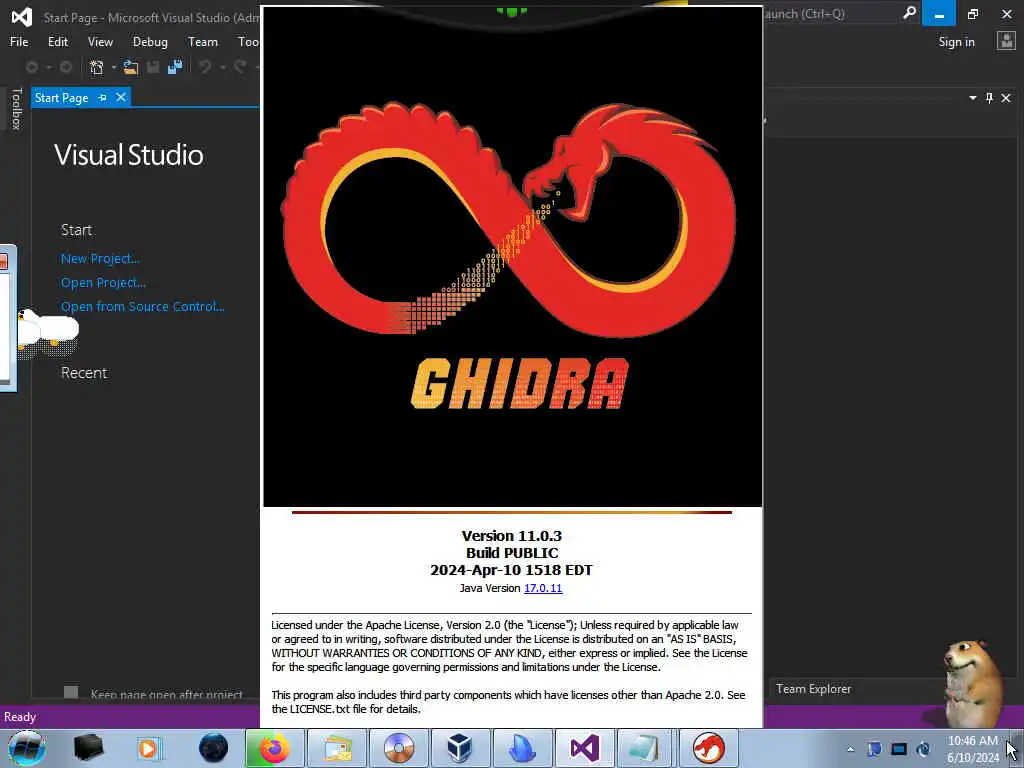Click the Visual Studio logo in title bar
This screenshot has width=1024, height=768.
click(22, 16)
